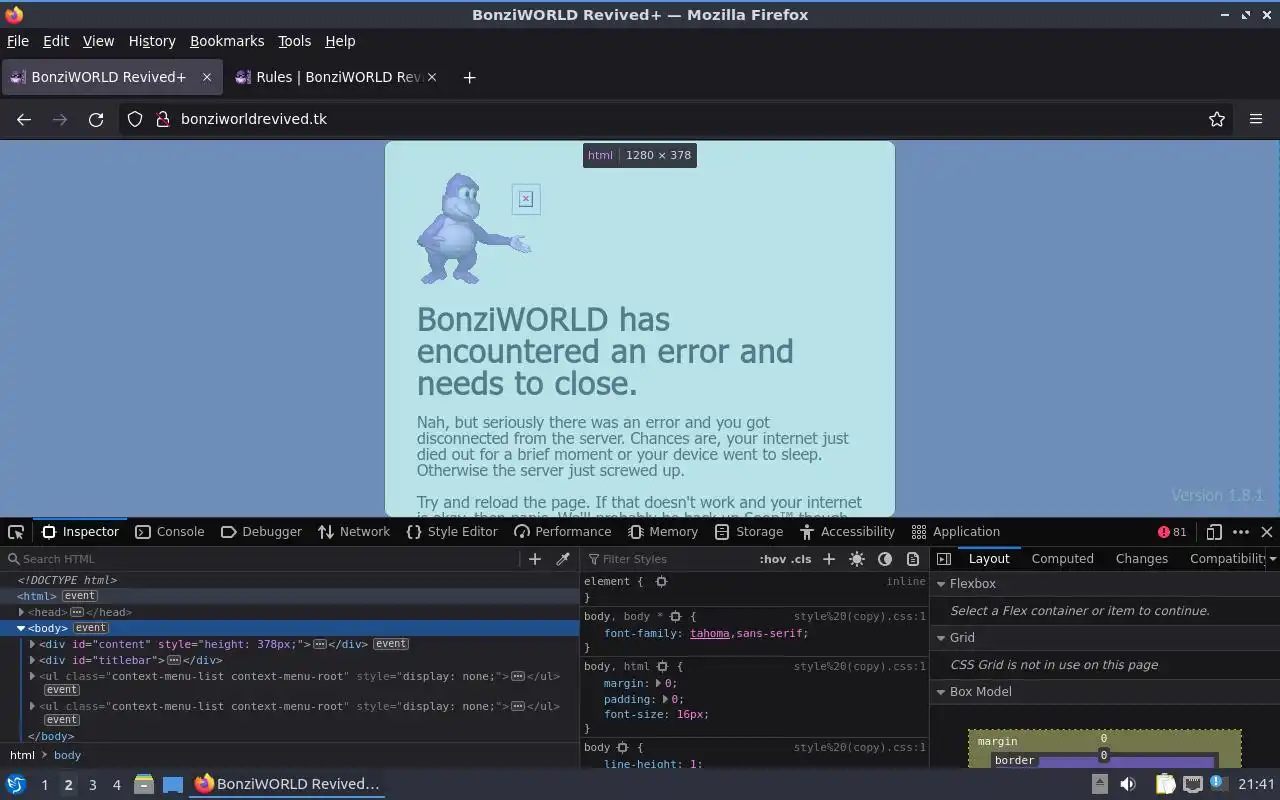Close the Rules tab
The height and width of the screenshot is (800, 1280).
coord(432,77)
